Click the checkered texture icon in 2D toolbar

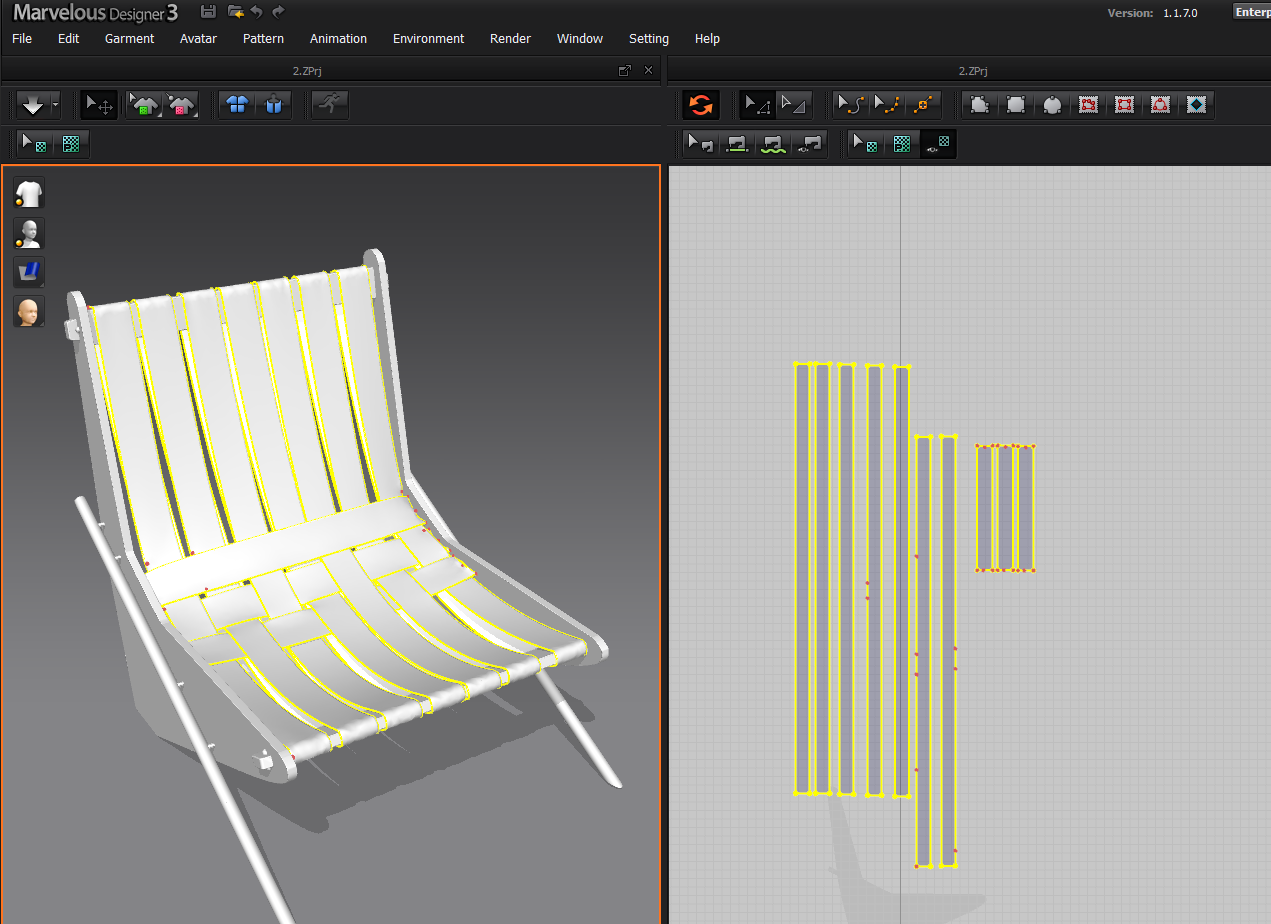[x=902, y=144]
